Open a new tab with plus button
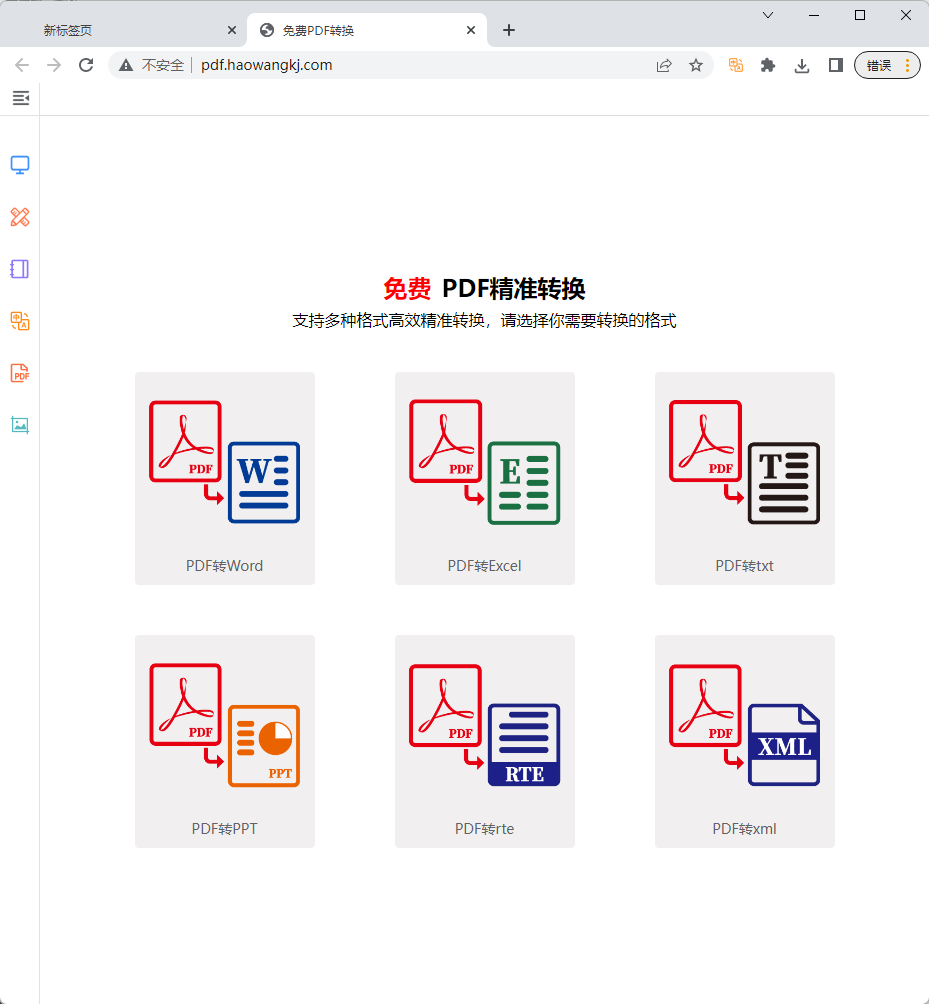The width and height of the screenshot is (929, 1004). 509,30
